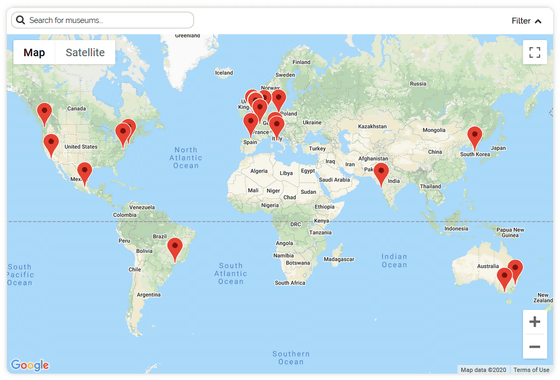Zoom in with the plus button

pos(534,322)
